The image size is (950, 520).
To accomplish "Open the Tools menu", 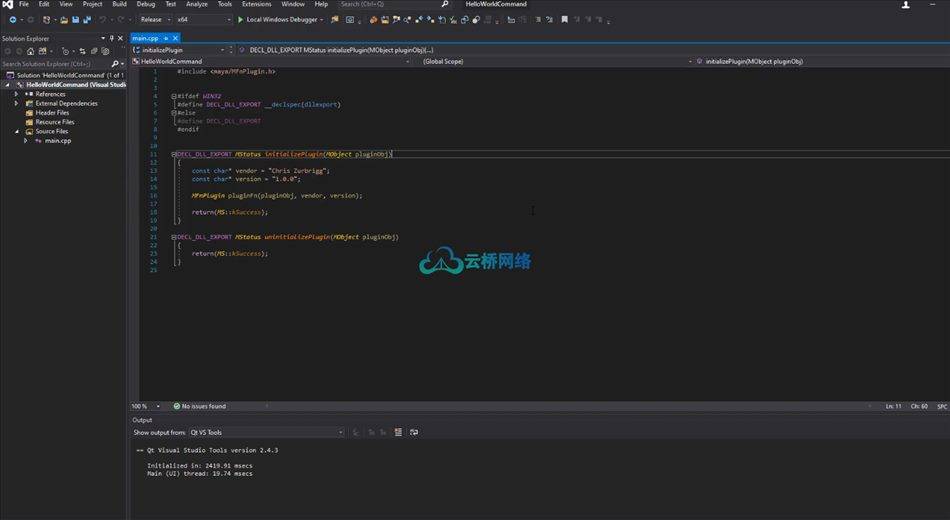I will pos(225,4).
